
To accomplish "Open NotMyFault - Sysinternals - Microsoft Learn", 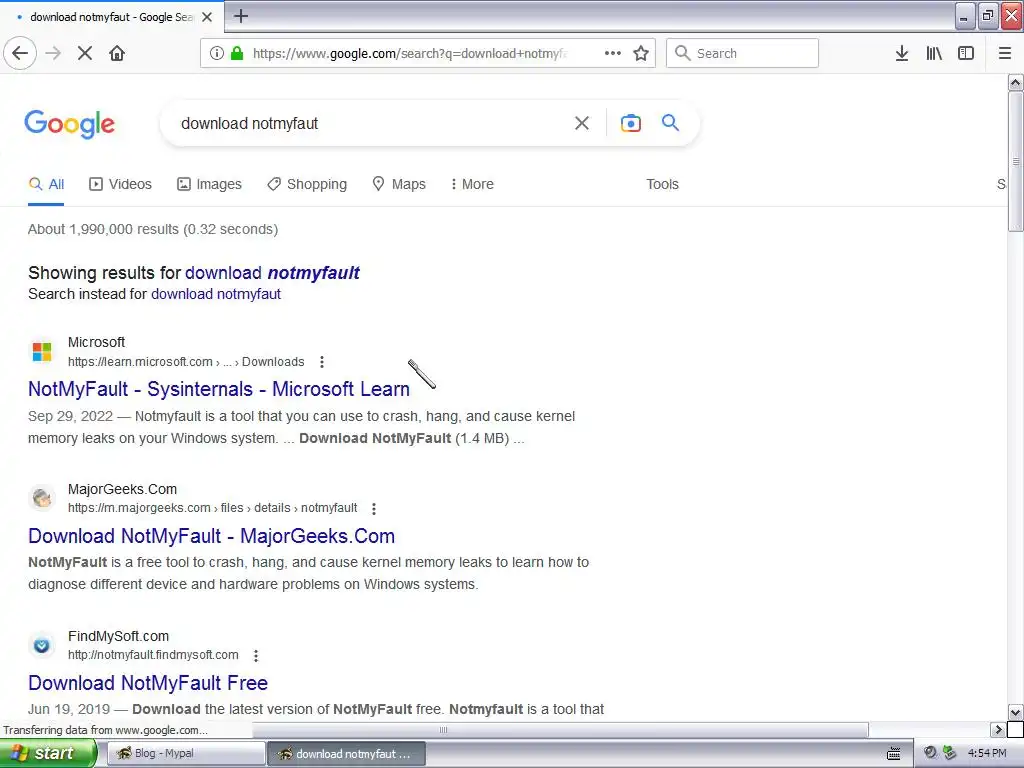I will 219,389.
